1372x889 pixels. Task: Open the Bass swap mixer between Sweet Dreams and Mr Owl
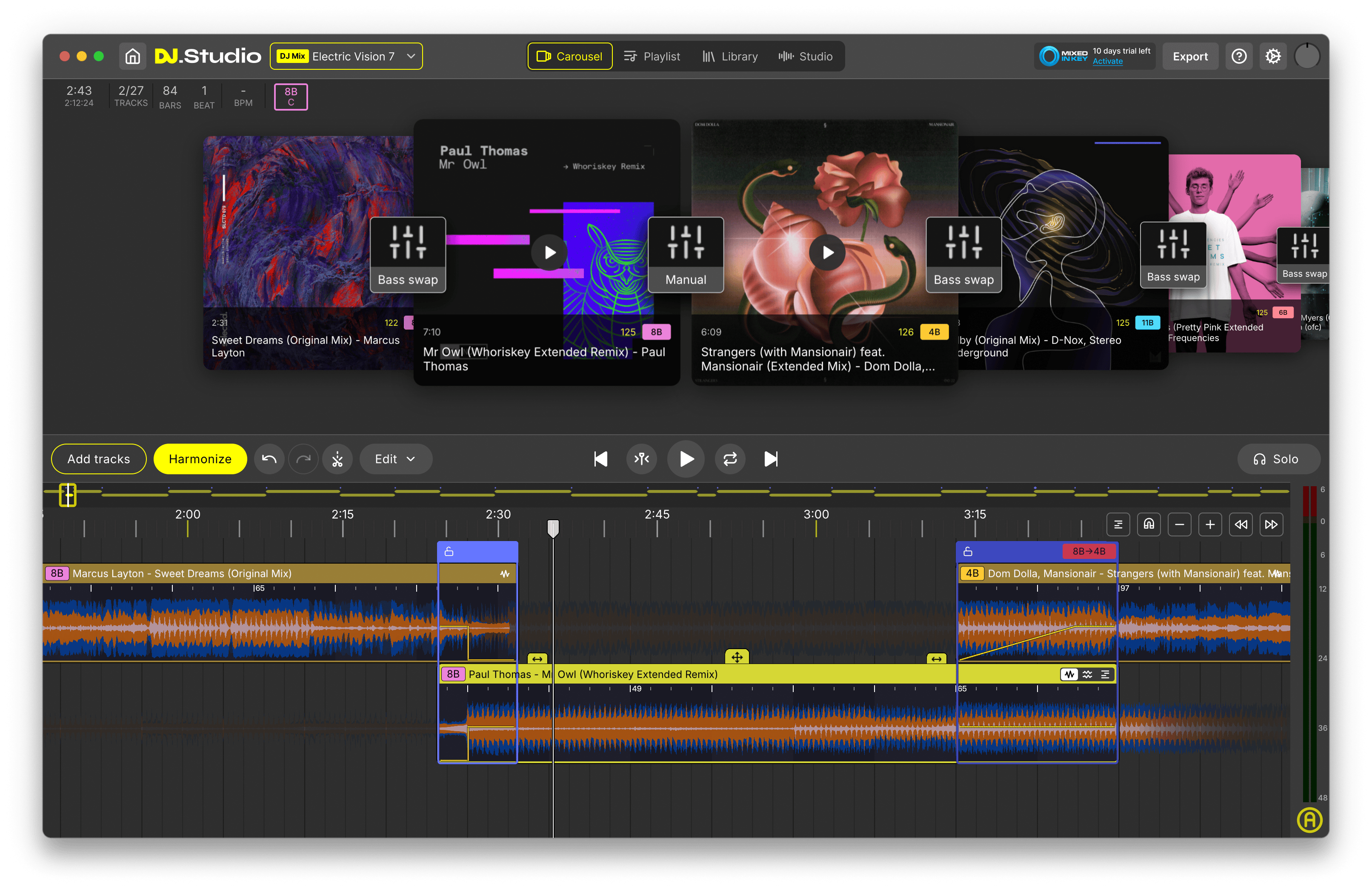pyautogui.click(x=408, y=255)
